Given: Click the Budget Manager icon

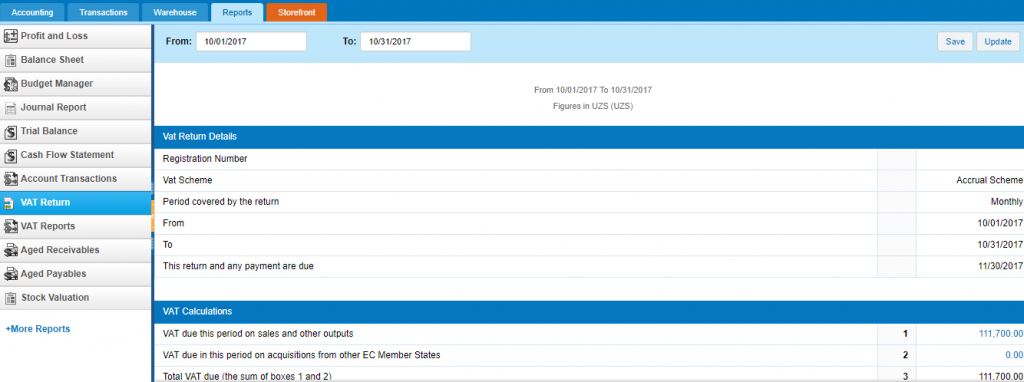Looking at the screenshot, I should 10,84.
